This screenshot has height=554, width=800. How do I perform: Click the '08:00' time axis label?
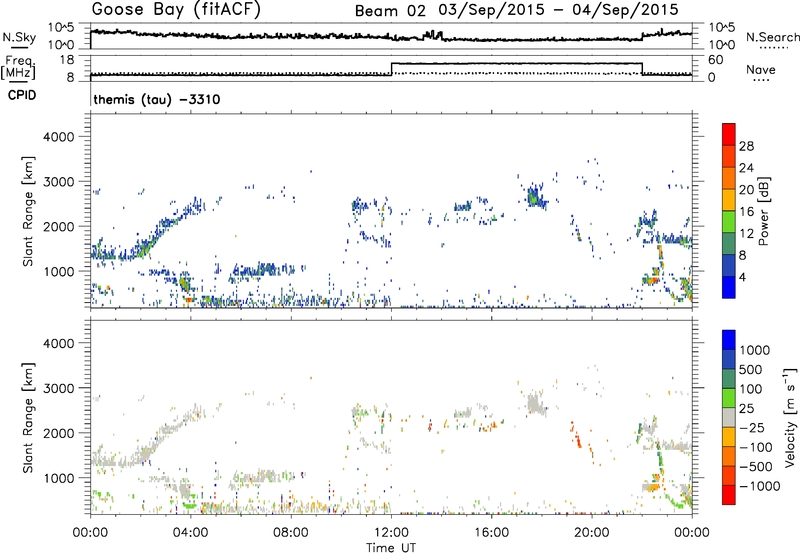click(291, 533)
